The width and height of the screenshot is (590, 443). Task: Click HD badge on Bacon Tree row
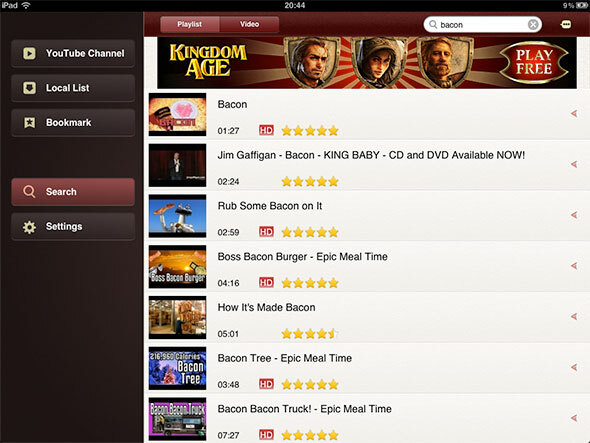tap(266, 384)
